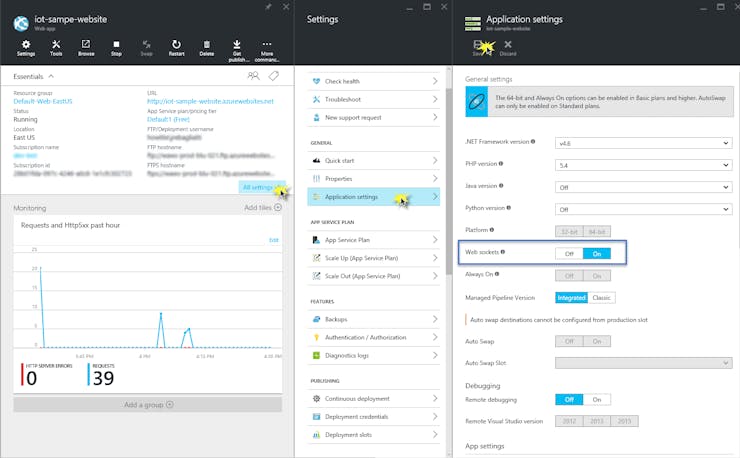740x458 pixels.
Task: Expand Properties chevron in Settings
Action: click(x=435, y=178)
